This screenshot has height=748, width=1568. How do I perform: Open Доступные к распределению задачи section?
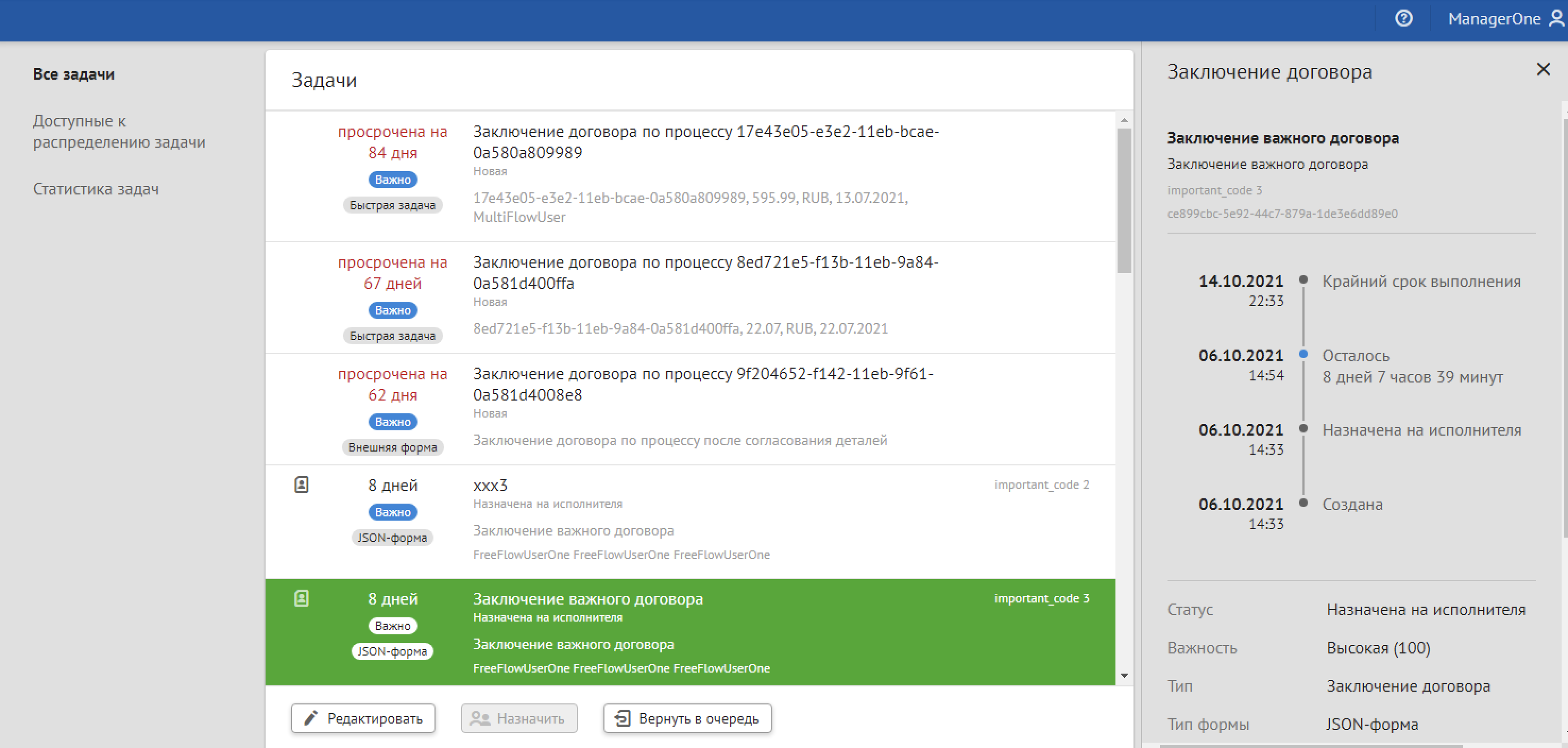(118, 131)
